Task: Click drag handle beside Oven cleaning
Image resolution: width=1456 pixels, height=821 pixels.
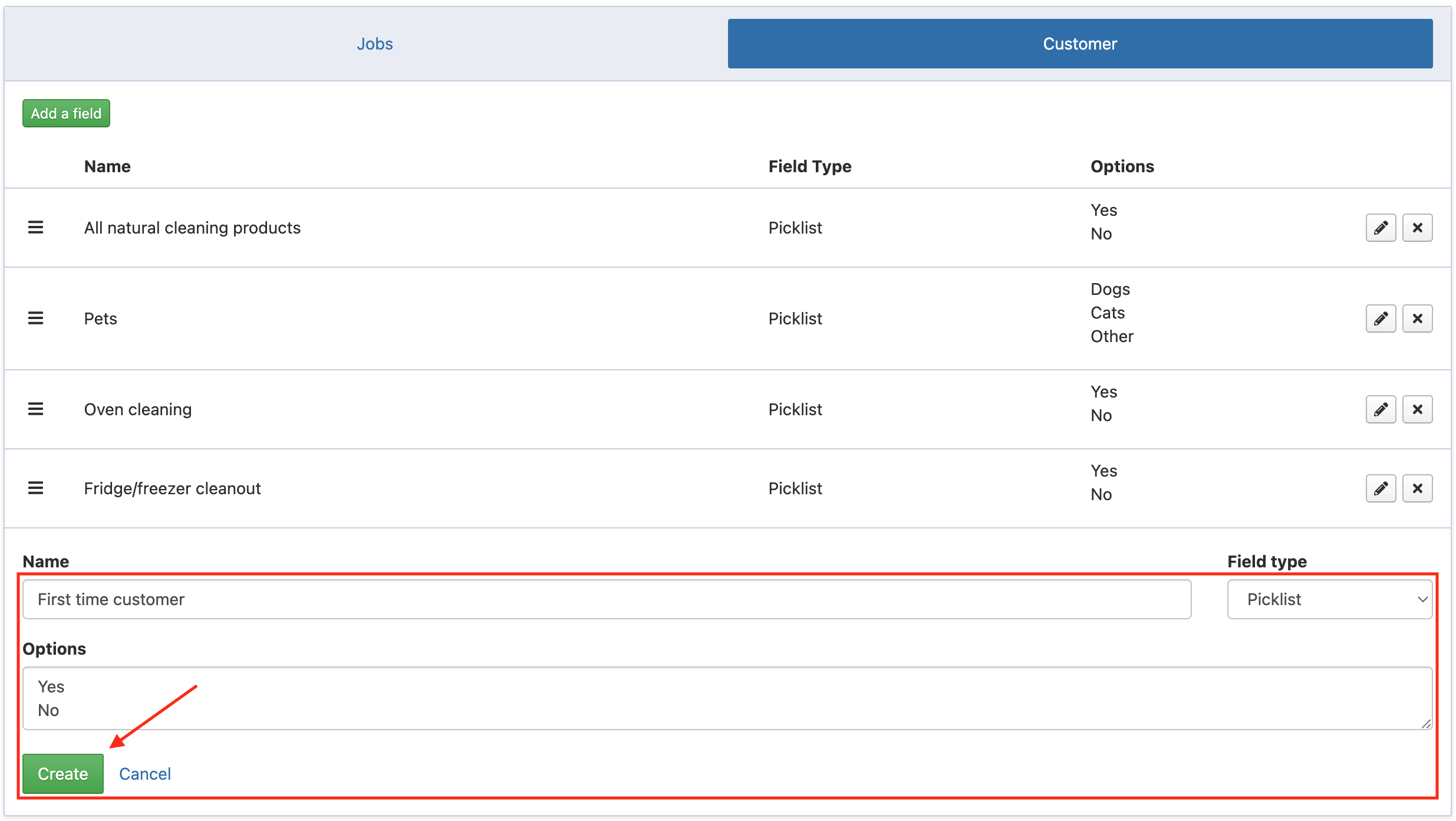Action: tap(36, 409)
